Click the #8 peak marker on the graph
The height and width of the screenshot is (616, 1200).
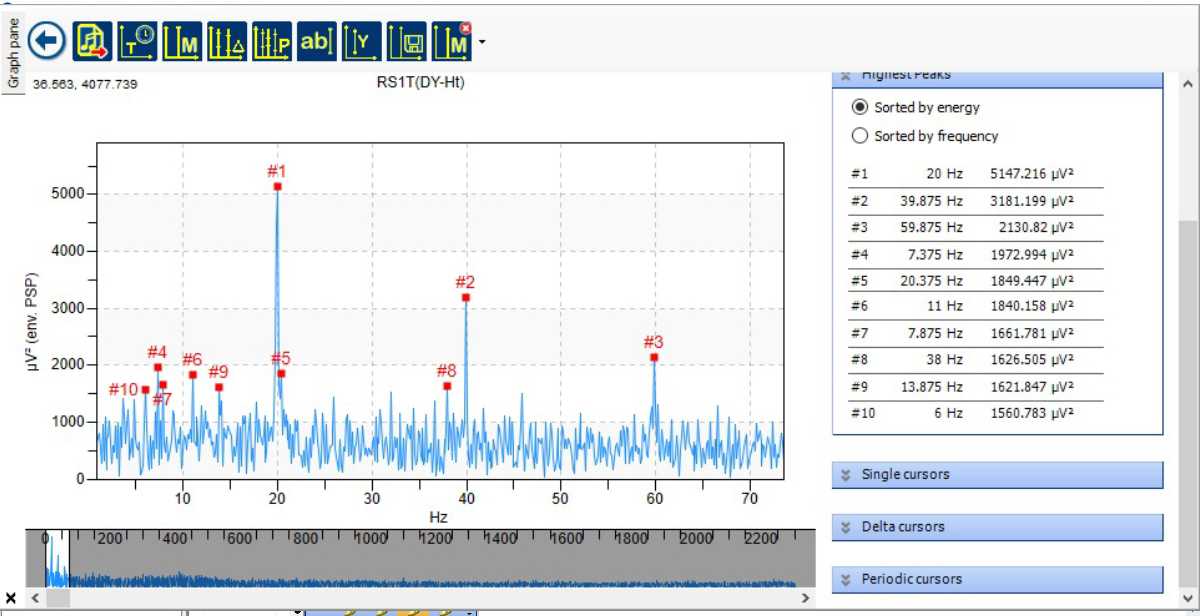[447, 386]
